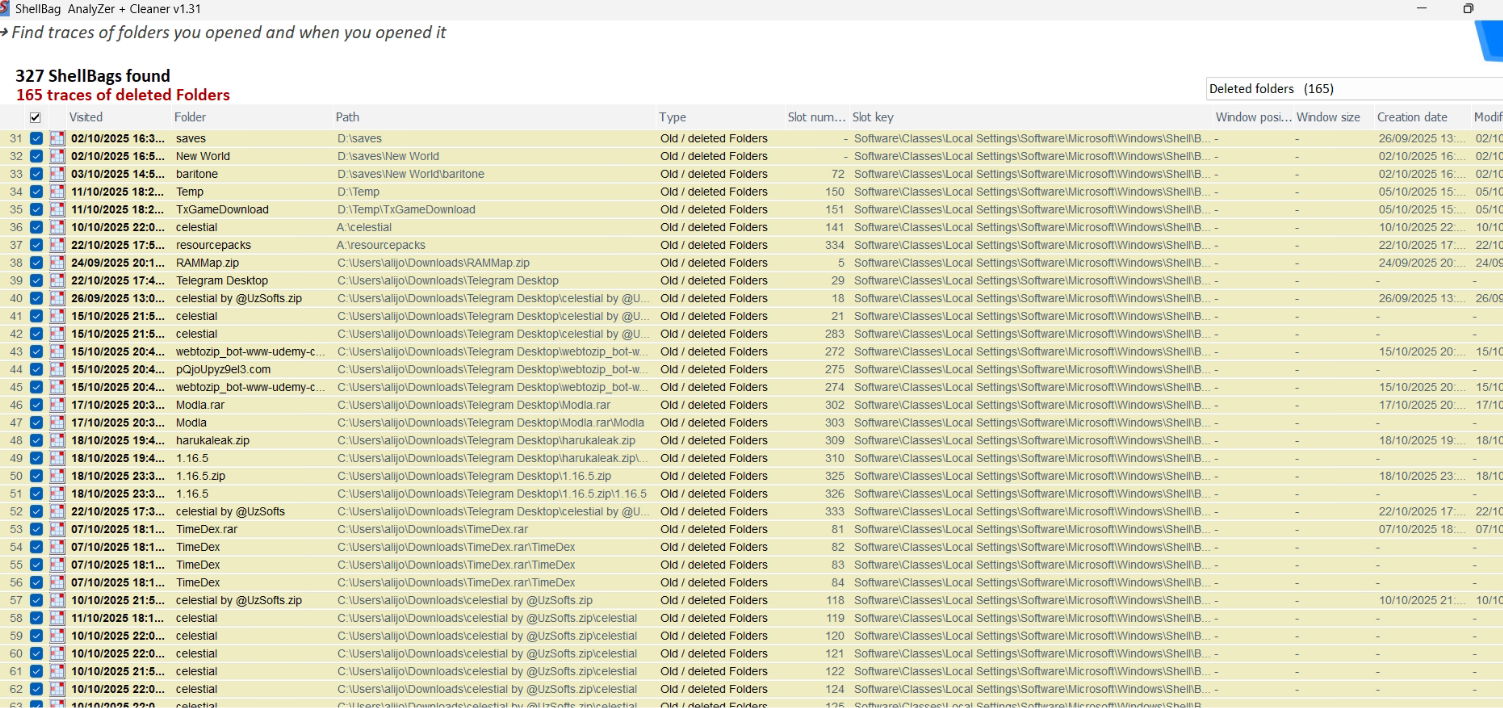Viewport: 1503px width, 708px height.
Task: Click the row icon beside harukaleak.zip
Action: tap(58, 441)
